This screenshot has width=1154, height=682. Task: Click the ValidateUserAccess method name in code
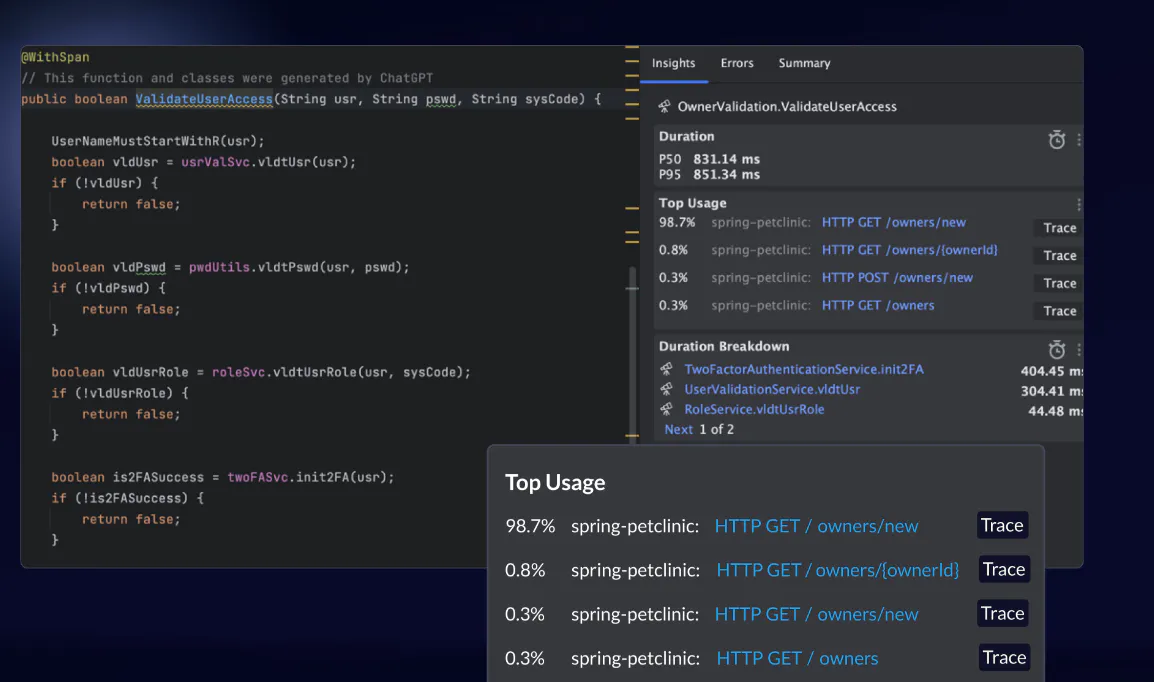[x=204, y=99]
